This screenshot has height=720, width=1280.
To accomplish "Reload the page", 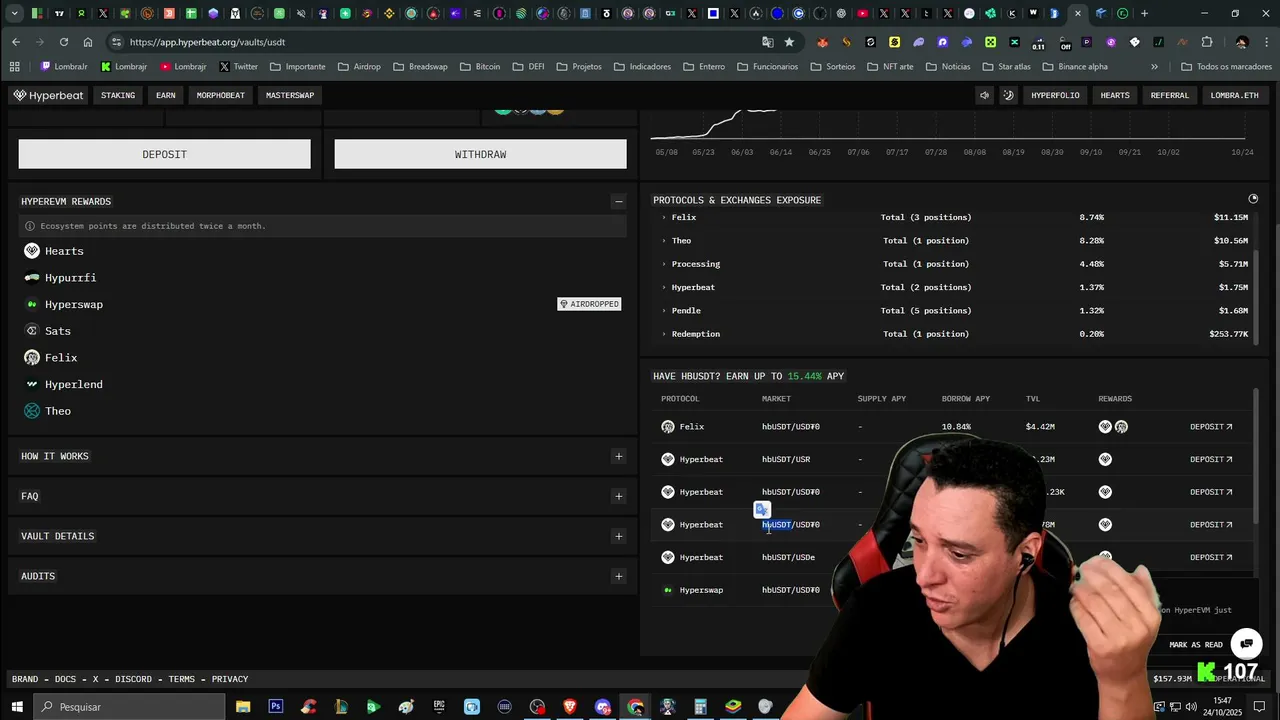I will (x=63, y=42).
